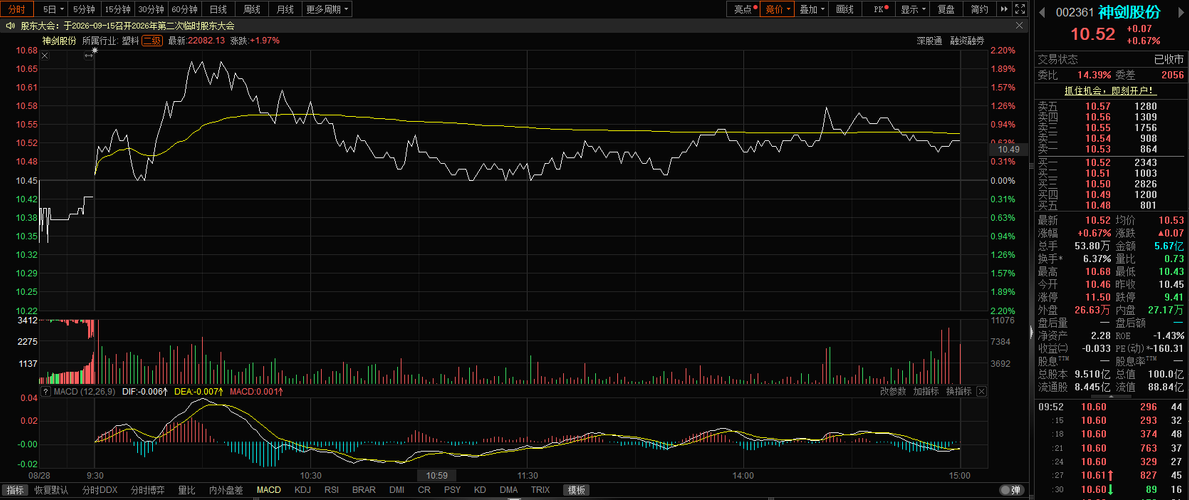Open the MACD help question-mark icon
The image size is (1189, 500).
[x=44, y=392]
